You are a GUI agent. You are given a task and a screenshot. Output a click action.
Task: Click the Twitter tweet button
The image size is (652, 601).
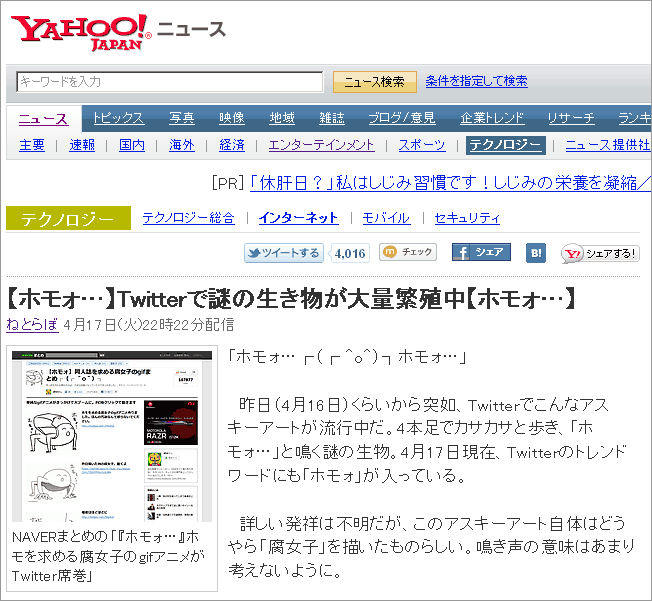click(284, 253)
